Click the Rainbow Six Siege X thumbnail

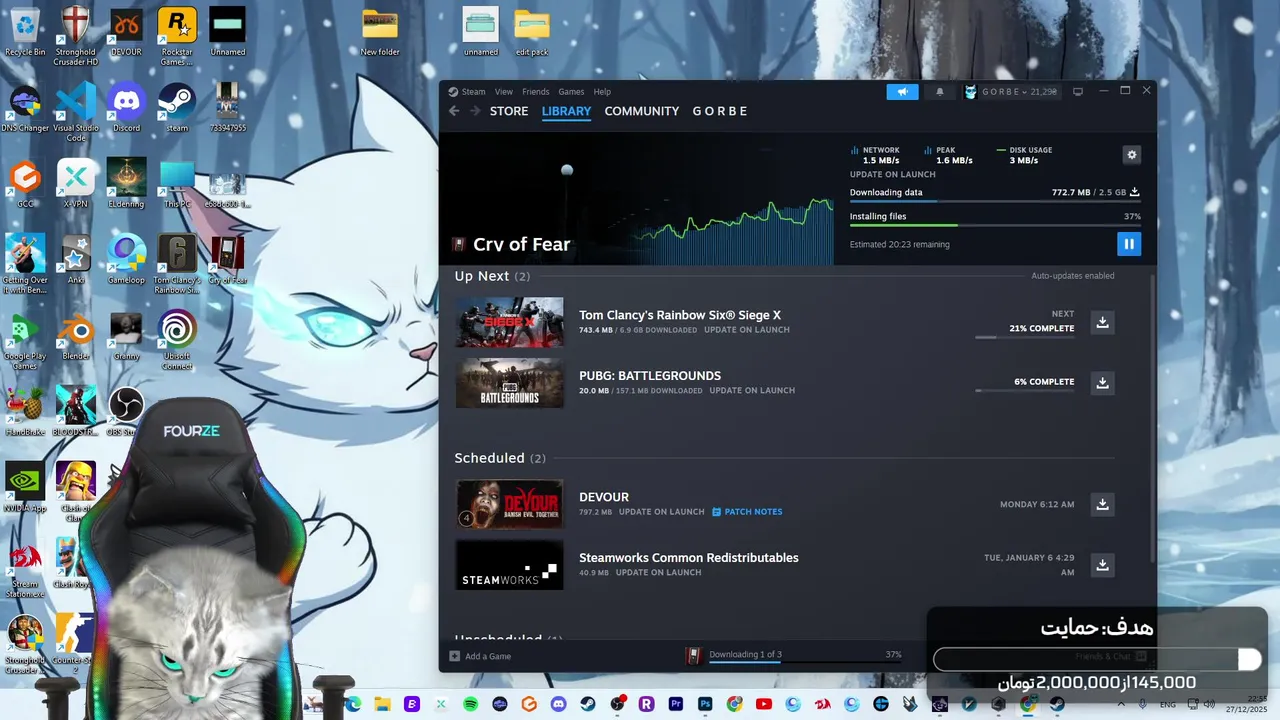tap(510, 322)
